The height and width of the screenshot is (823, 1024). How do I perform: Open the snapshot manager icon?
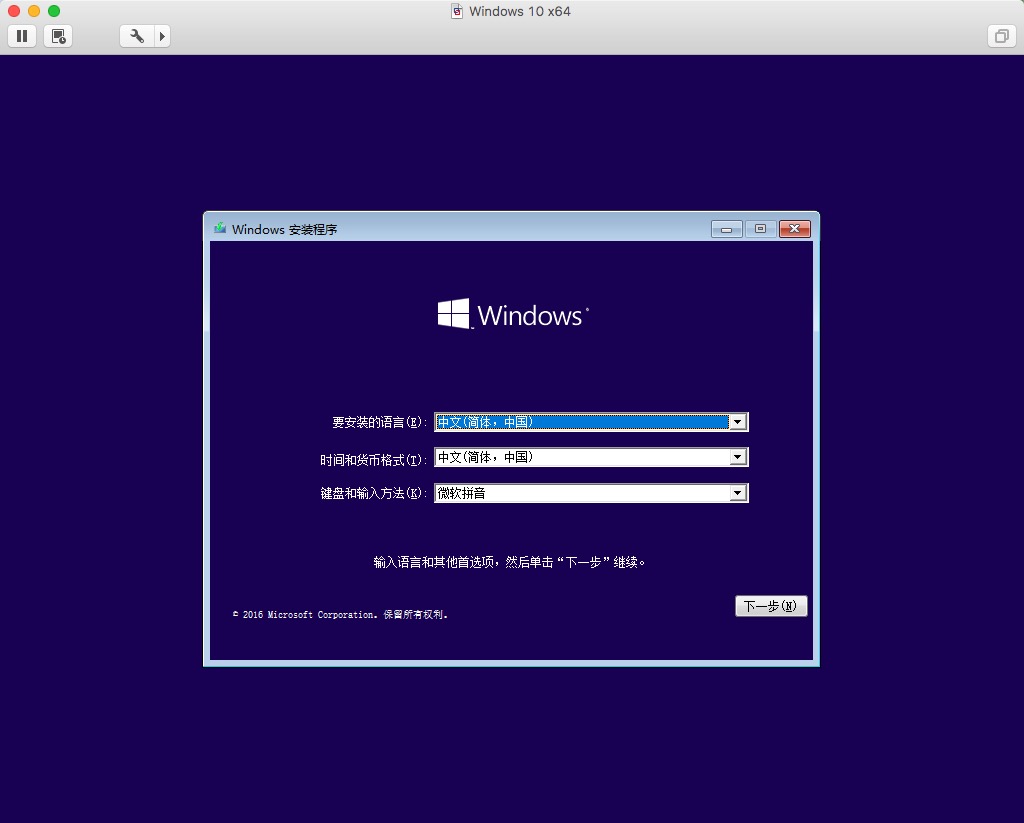[58, 36]
